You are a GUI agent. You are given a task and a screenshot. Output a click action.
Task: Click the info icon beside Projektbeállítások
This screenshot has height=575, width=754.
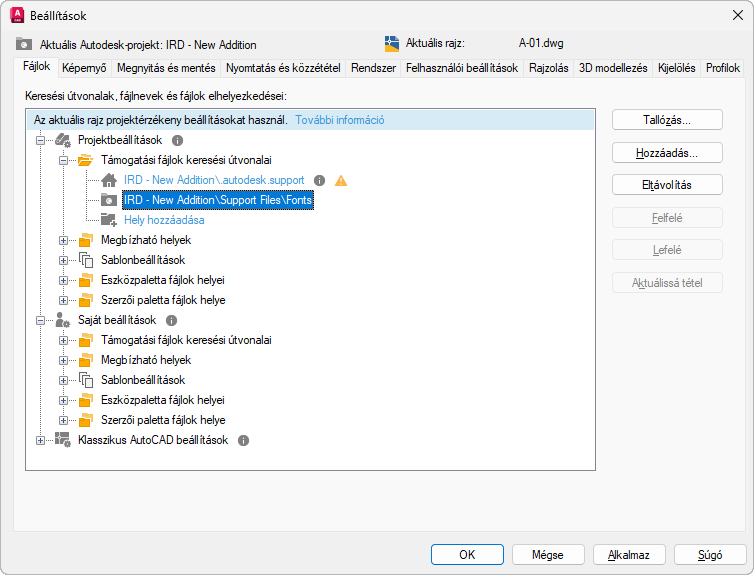point(178,141)
